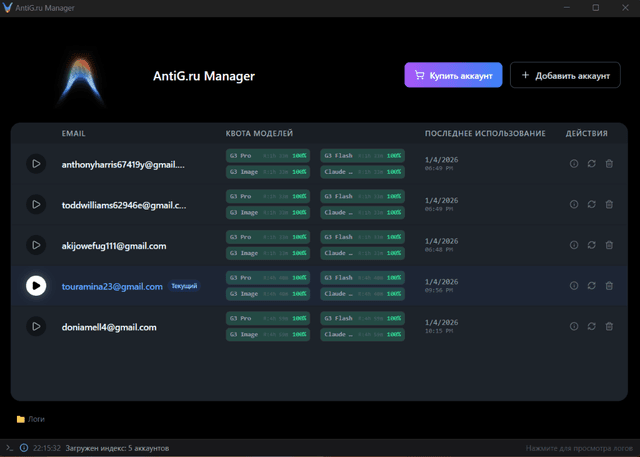The height and width of the screenshot is (457, 640).
Task: Click Claude quota for toddwilliams62946e
Action: (x=362, y=213)
